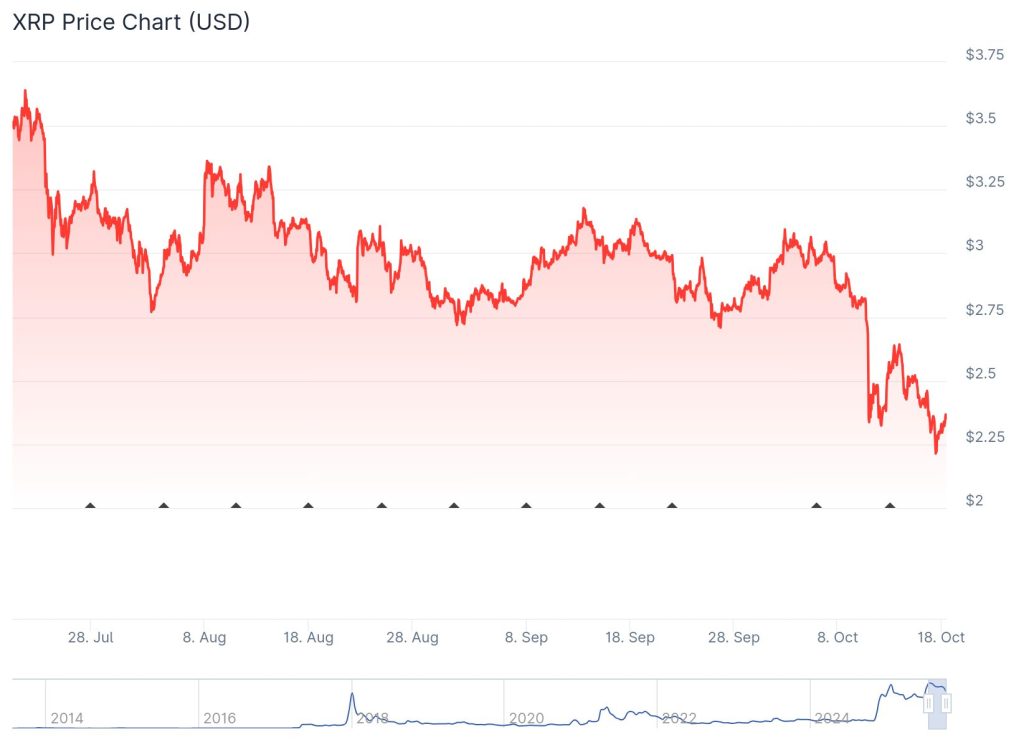The height and width of the screenshot is (747, 1024).
Task: Click the 2018 price spike in the navigator
Action: [352, 696]
